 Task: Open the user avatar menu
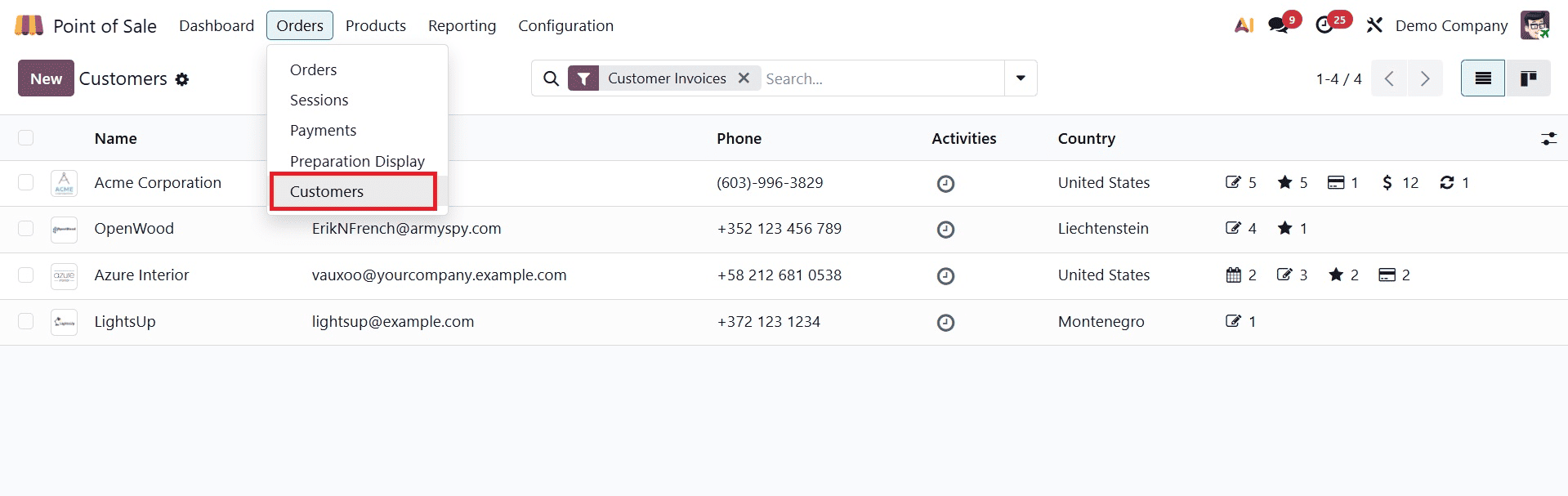point(1534,25)
